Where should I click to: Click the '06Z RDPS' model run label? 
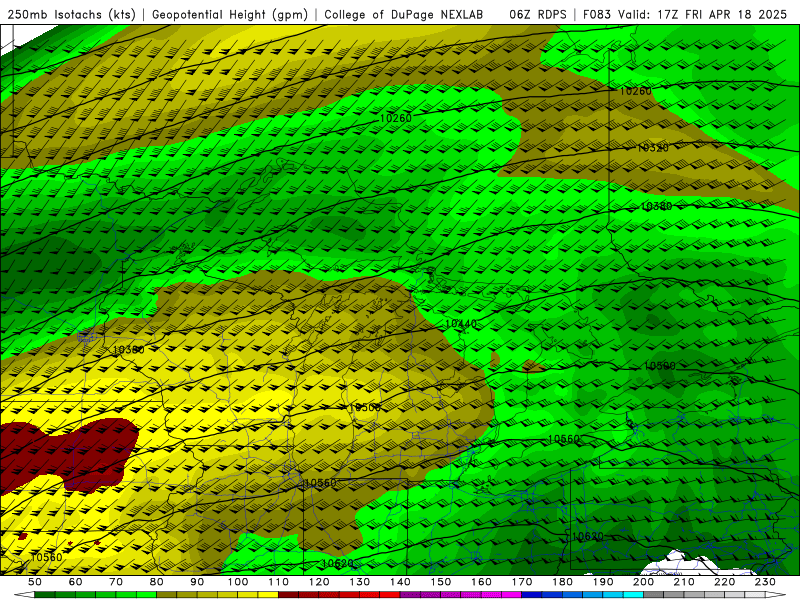pos(538,15)
